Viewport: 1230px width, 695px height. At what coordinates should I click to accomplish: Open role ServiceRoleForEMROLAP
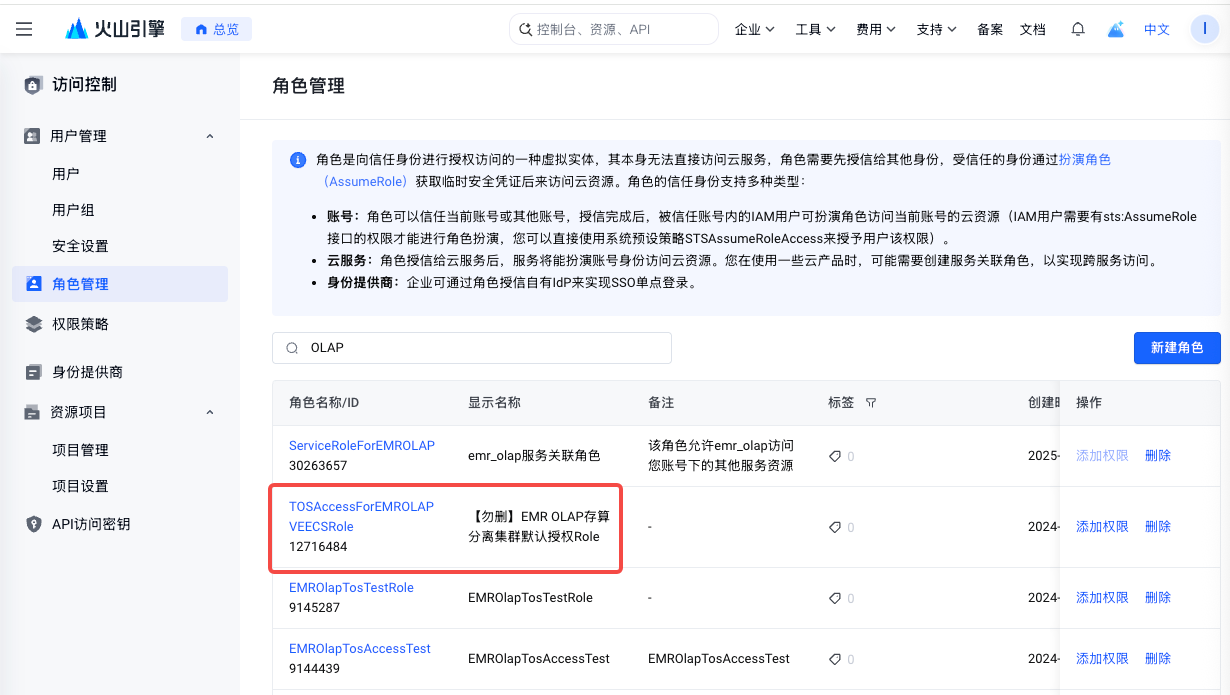point(362,445)
